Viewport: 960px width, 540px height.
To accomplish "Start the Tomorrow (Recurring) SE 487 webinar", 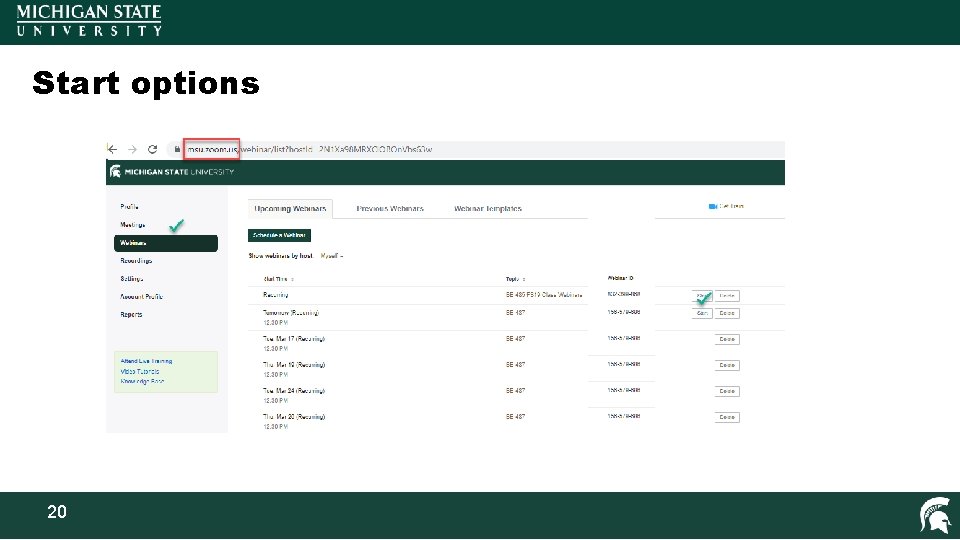I will pos(702,313).
